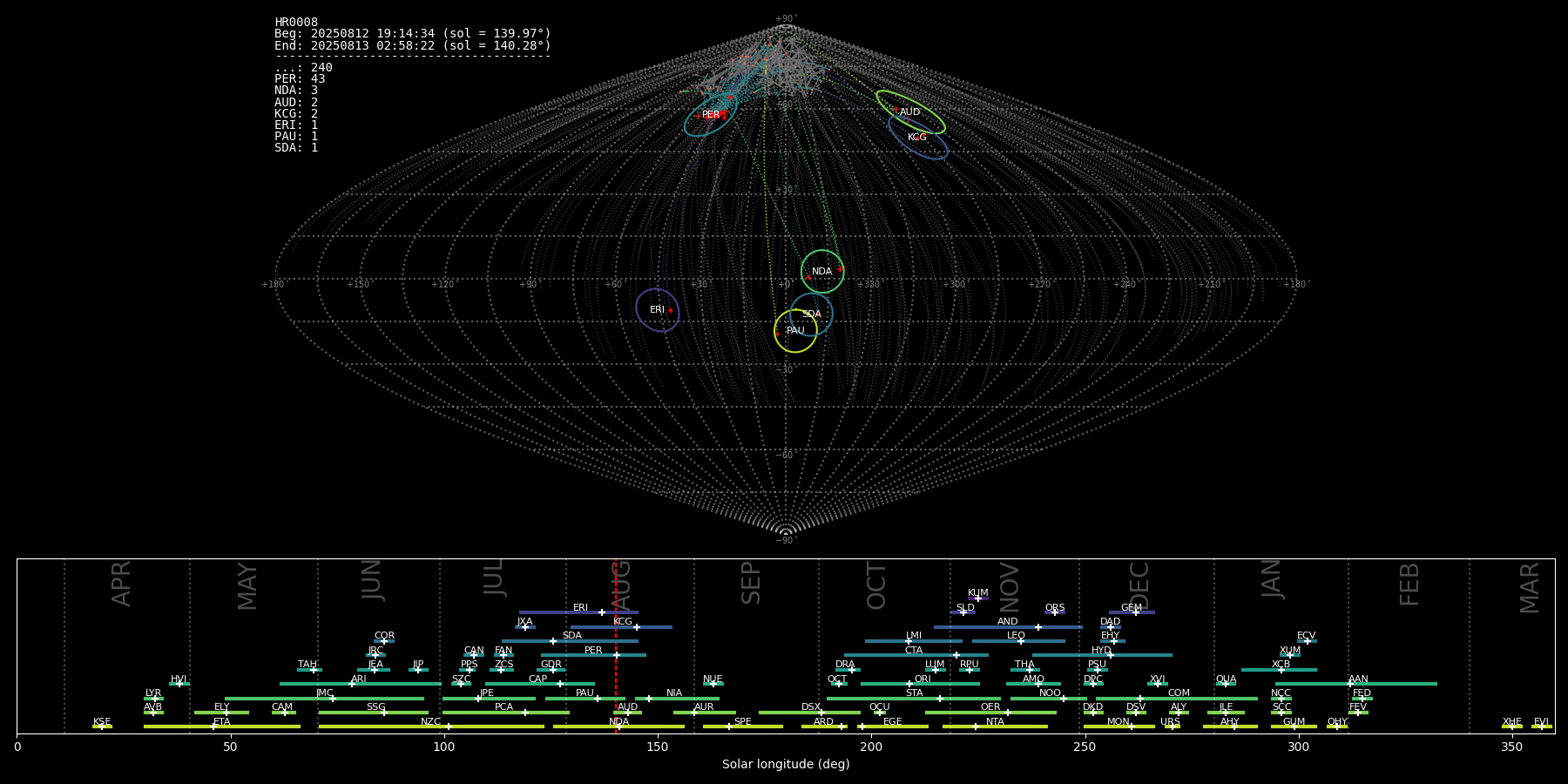Select the AUD radiant ellipse on sky map

(x=910, y=112)
